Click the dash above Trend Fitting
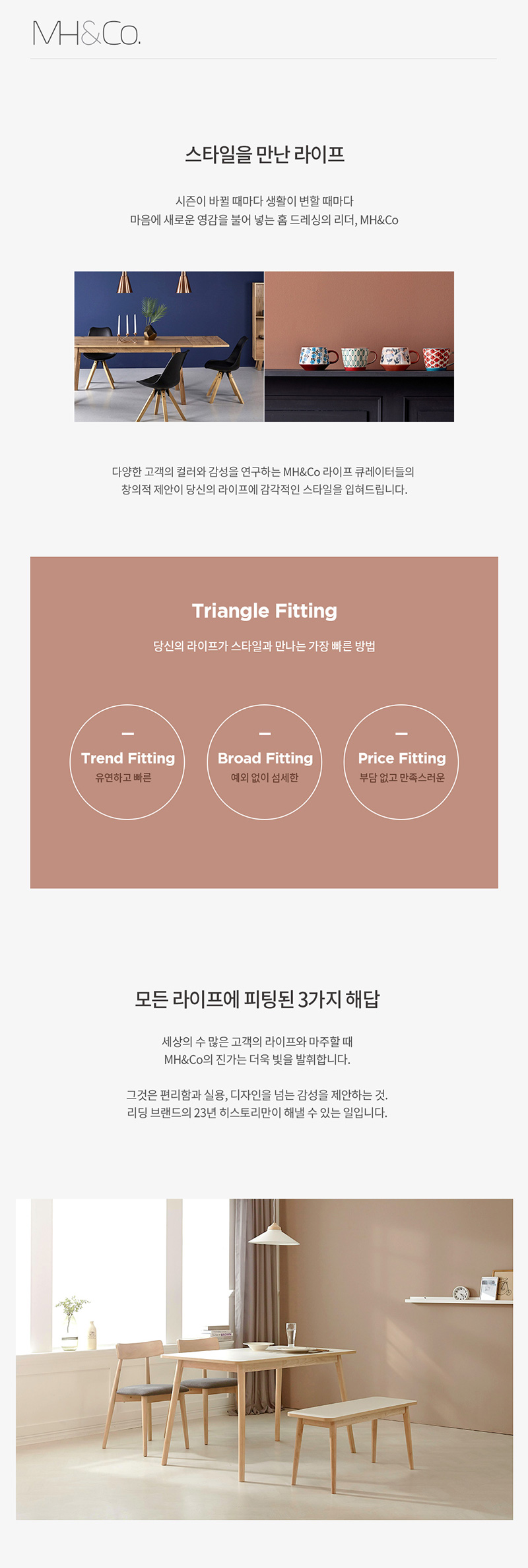This screenshot has width=528, height=1568. point(128,734)
